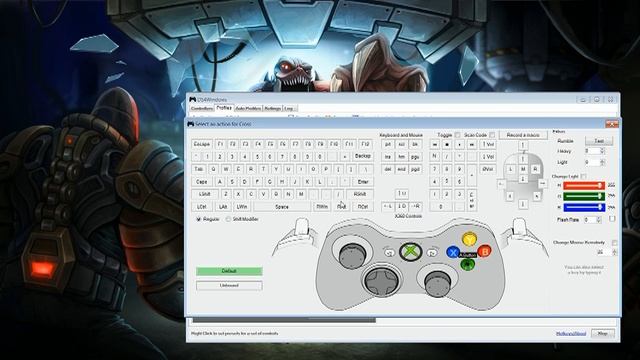This screenshot has width=640, height=360.
Task: Tick the checkbox next to Flash Rate
Action: pyautogui.click(x=612, y=219)
